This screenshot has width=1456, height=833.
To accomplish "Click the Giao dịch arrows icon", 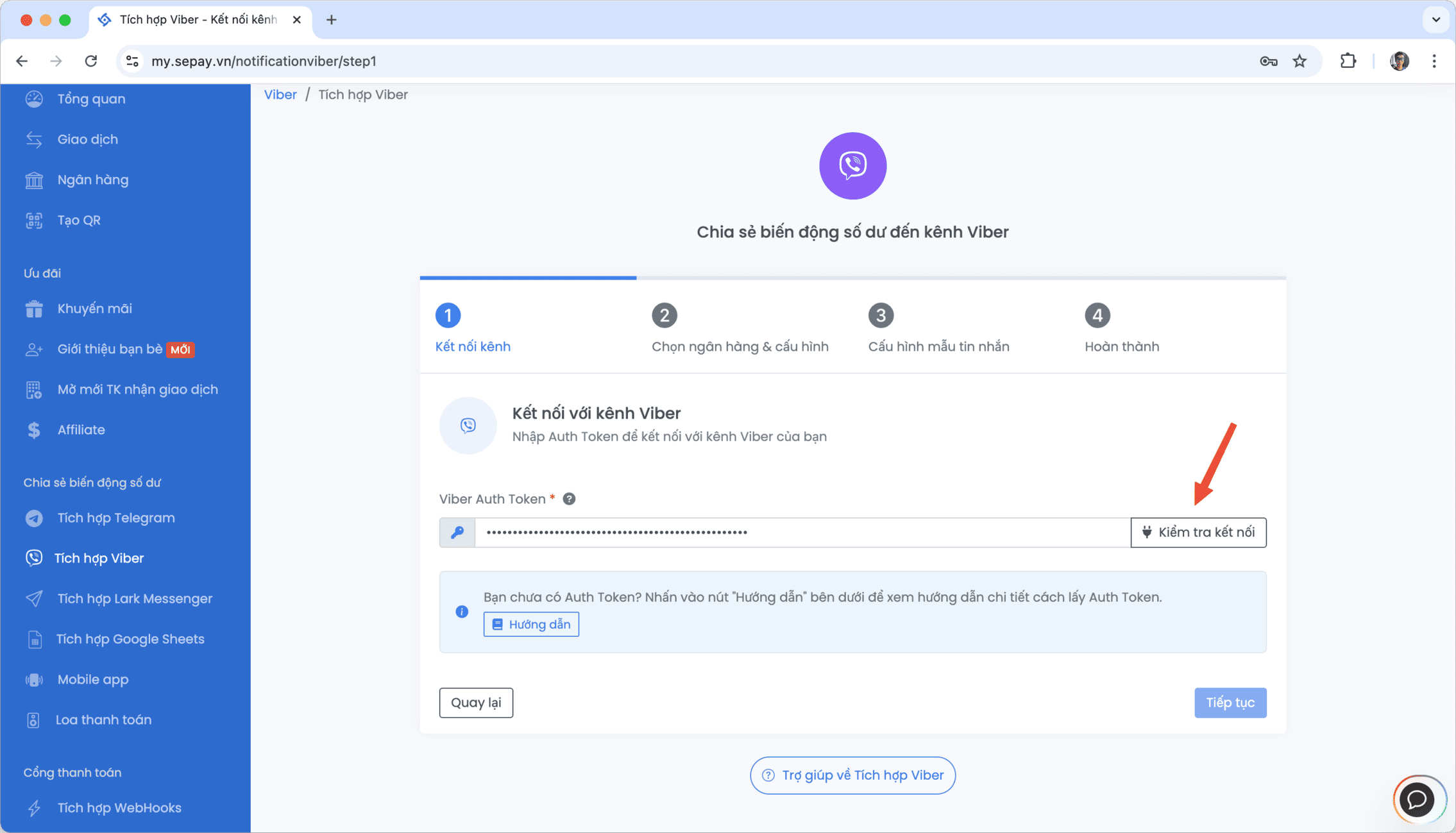I will pyautogui.click(x=34, y=139).
